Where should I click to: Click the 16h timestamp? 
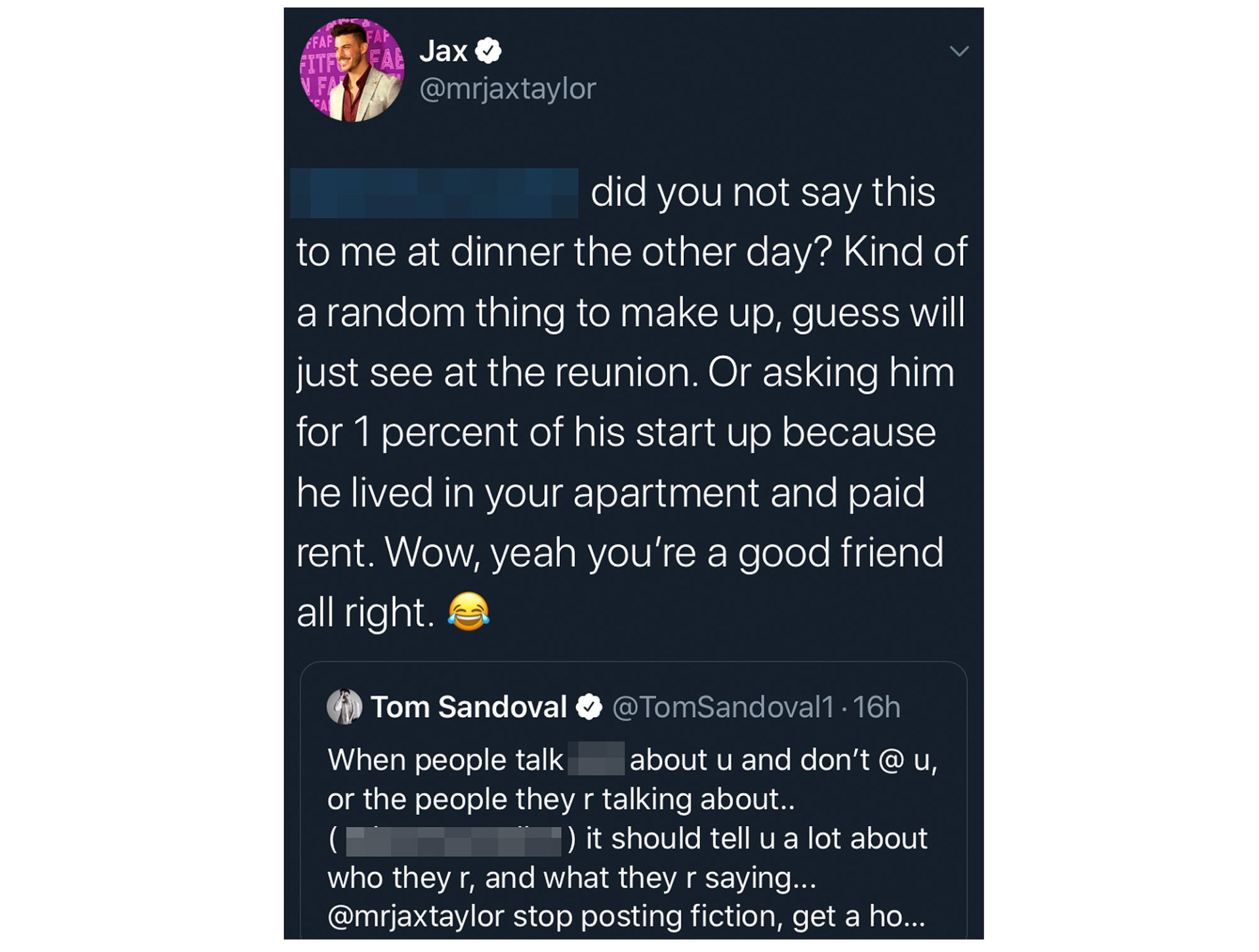876,707
